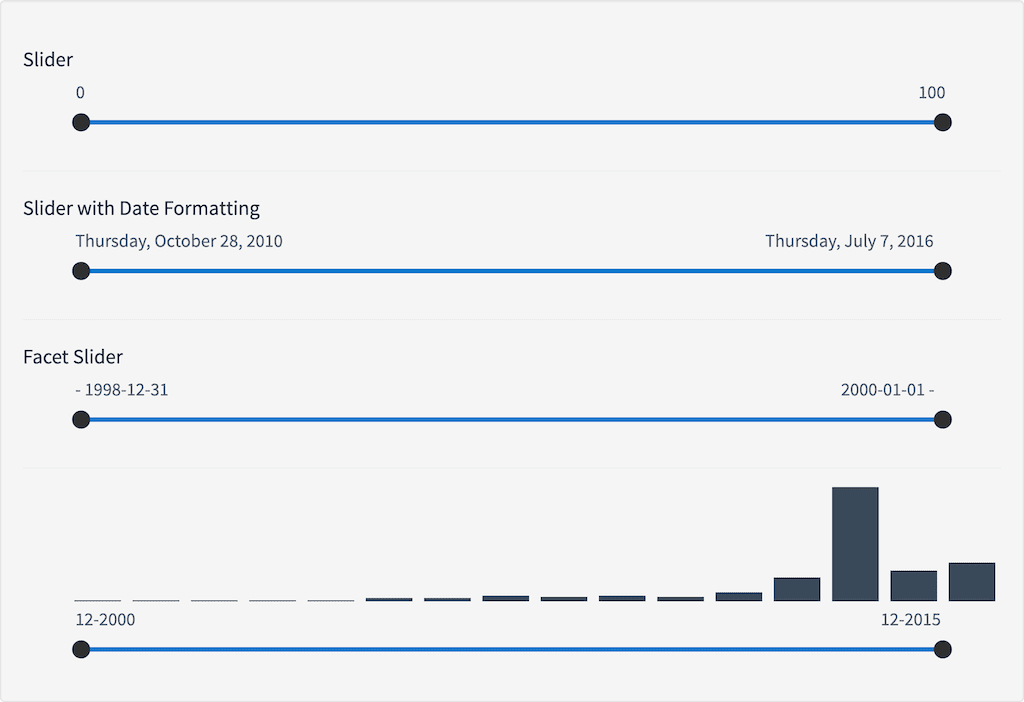The height and width of the screenshot is (702, 1024).
Task: Select the tallest bar in the histogram
Action: coord(855,544)
